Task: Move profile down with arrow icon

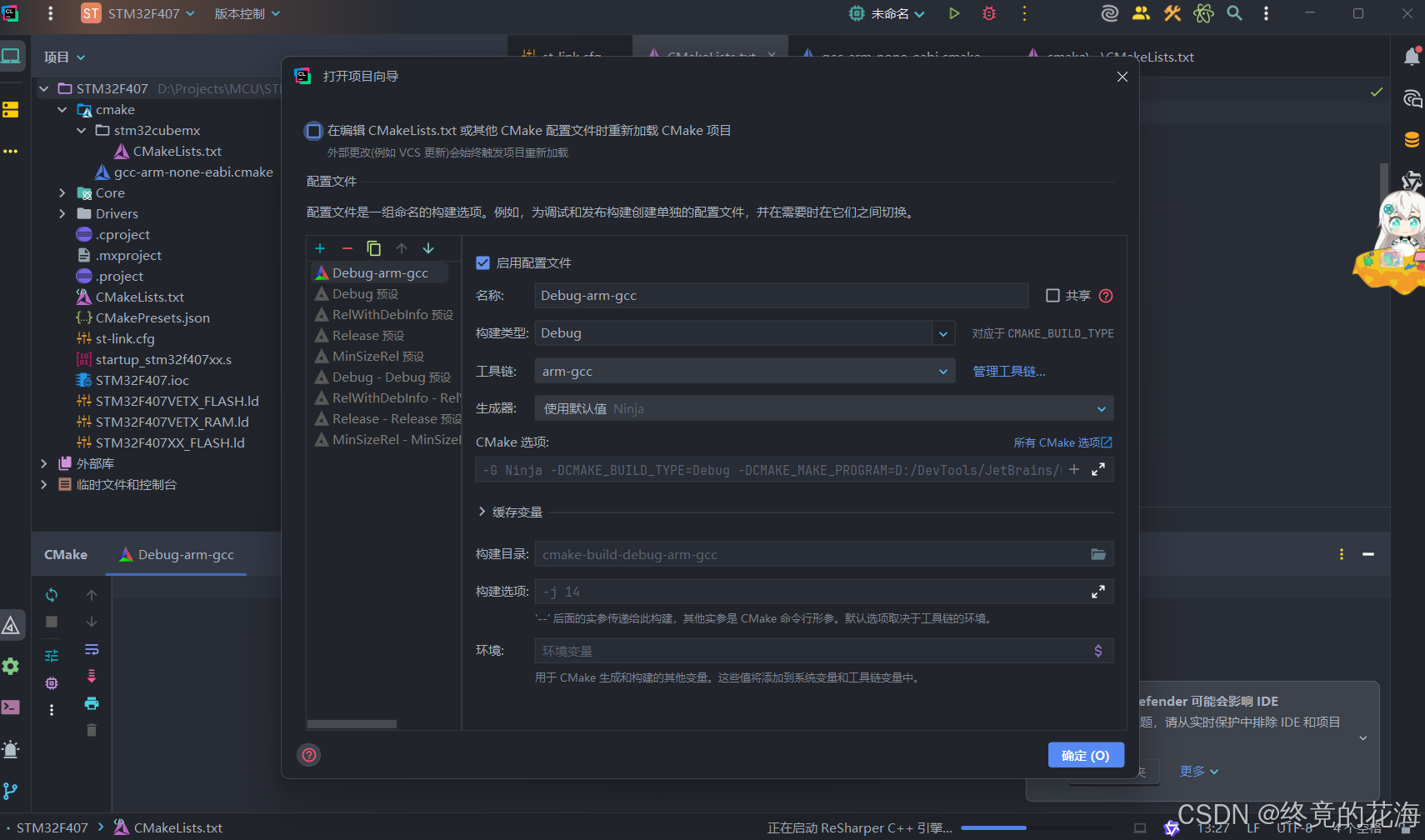Action: pos(428,248)
